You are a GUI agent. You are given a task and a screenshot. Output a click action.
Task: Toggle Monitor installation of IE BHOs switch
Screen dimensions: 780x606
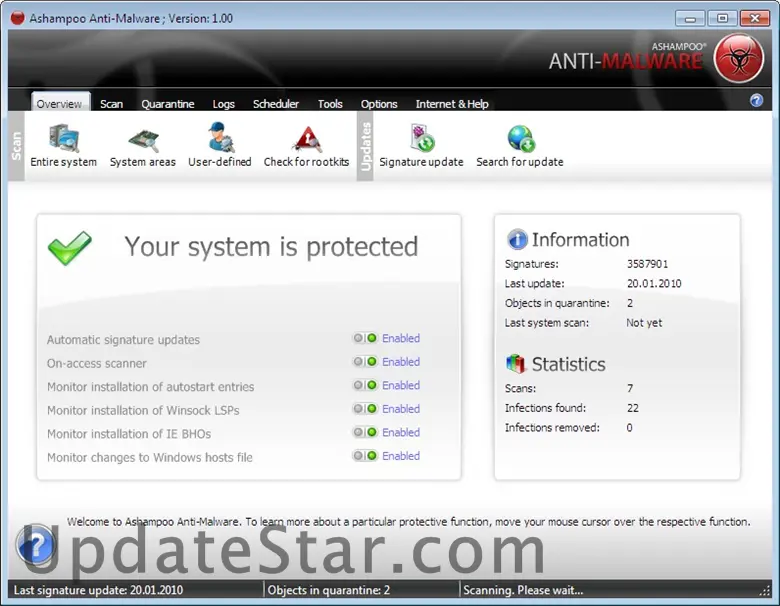coord(365,432)
